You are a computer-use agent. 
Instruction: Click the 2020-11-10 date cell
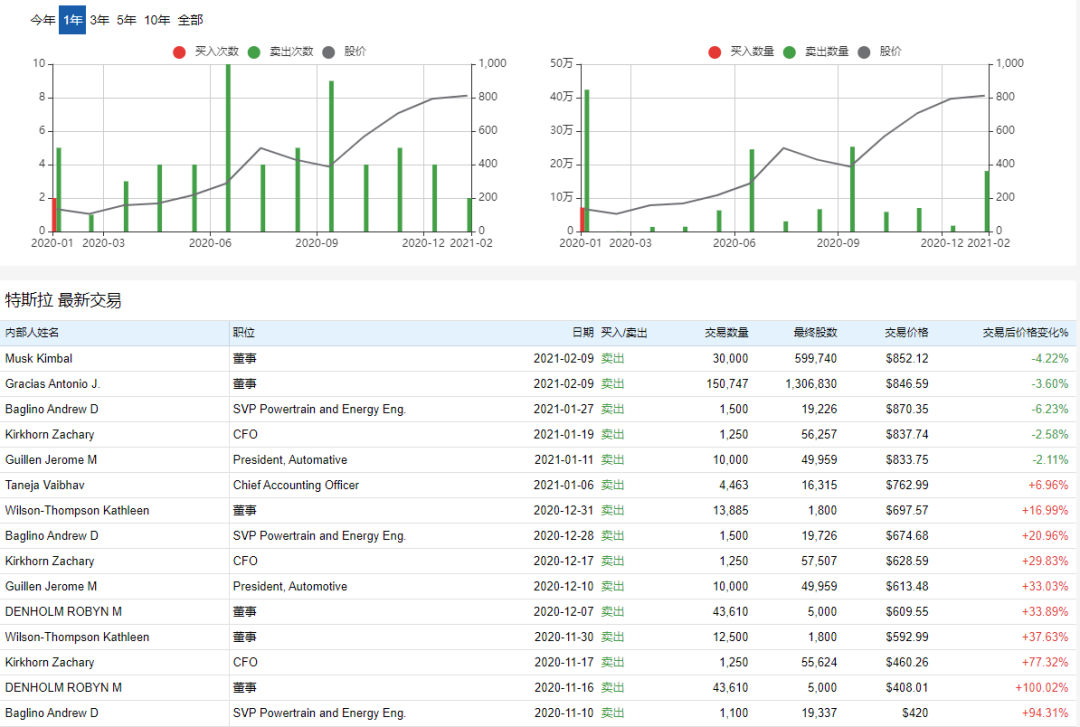click(x=563, y=713)
